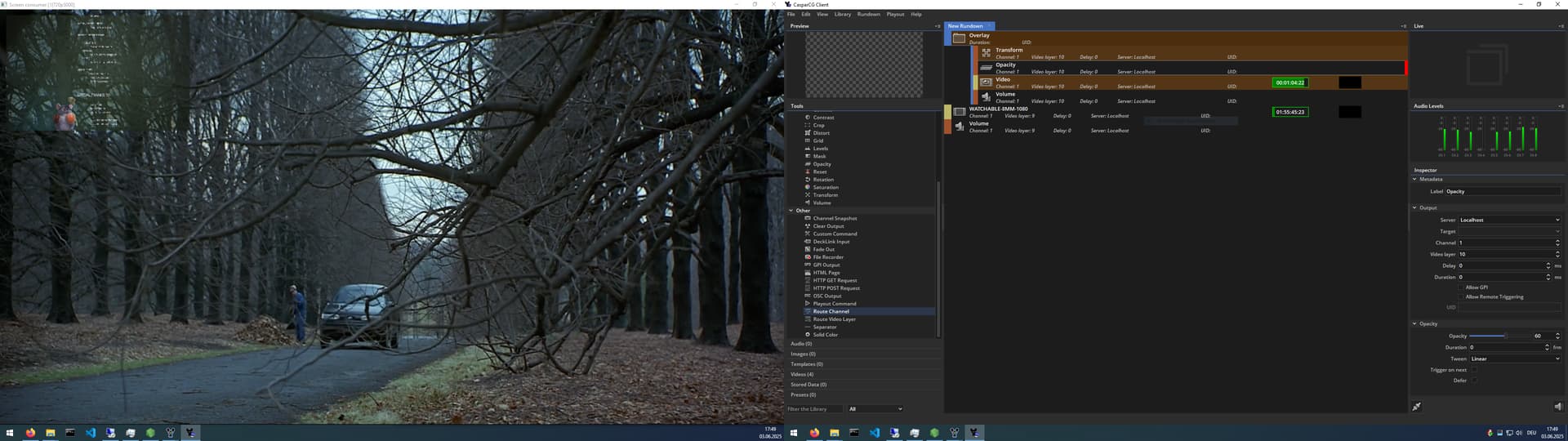
Task: Open the File menu
Action: (x=791, y=14)
